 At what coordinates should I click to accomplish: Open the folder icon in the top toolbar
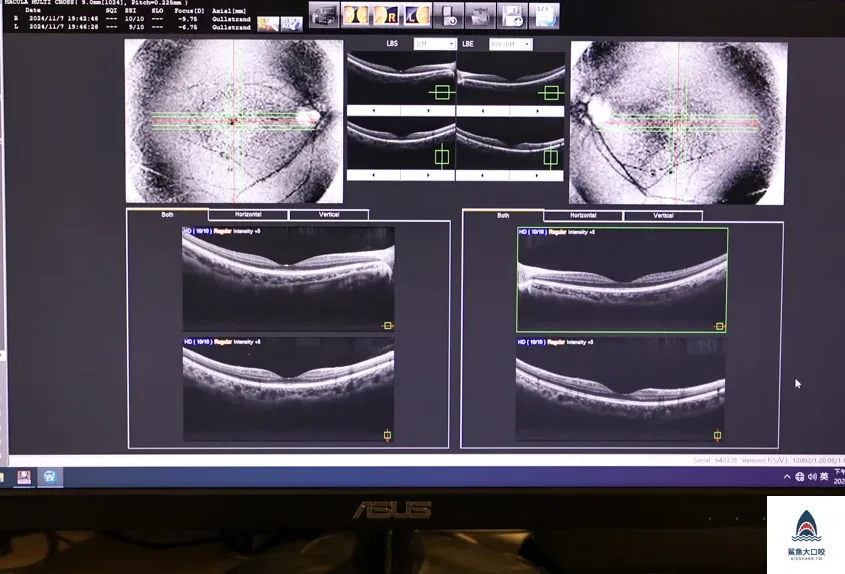pyautogui.click(x=480, y=16)
